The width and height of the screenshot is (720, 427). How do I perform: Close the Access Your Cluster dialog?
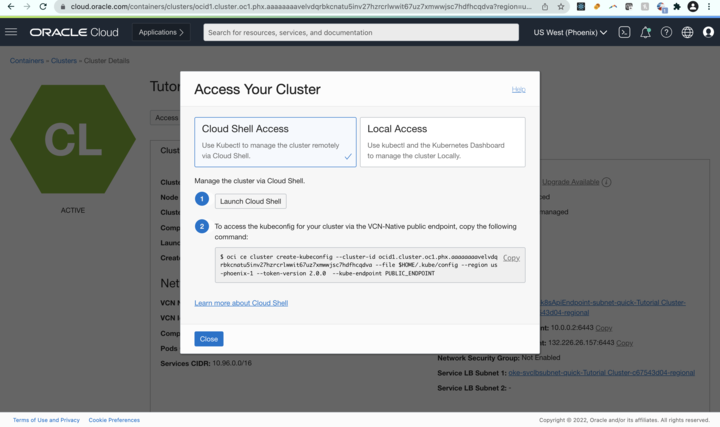tap(209, 339)
